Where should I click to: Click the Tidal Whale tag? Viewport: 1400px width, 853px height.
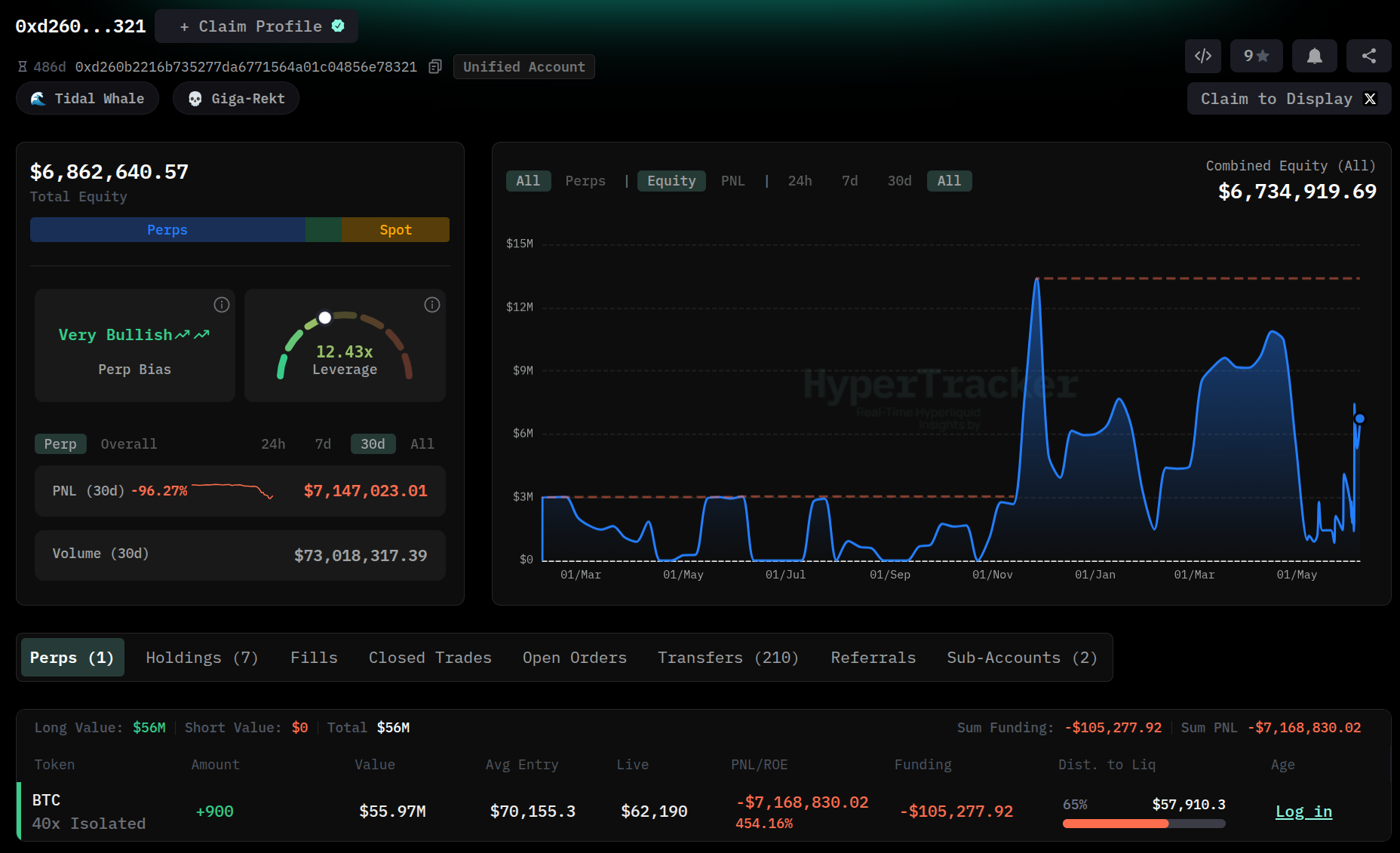[x=87, y=99]
